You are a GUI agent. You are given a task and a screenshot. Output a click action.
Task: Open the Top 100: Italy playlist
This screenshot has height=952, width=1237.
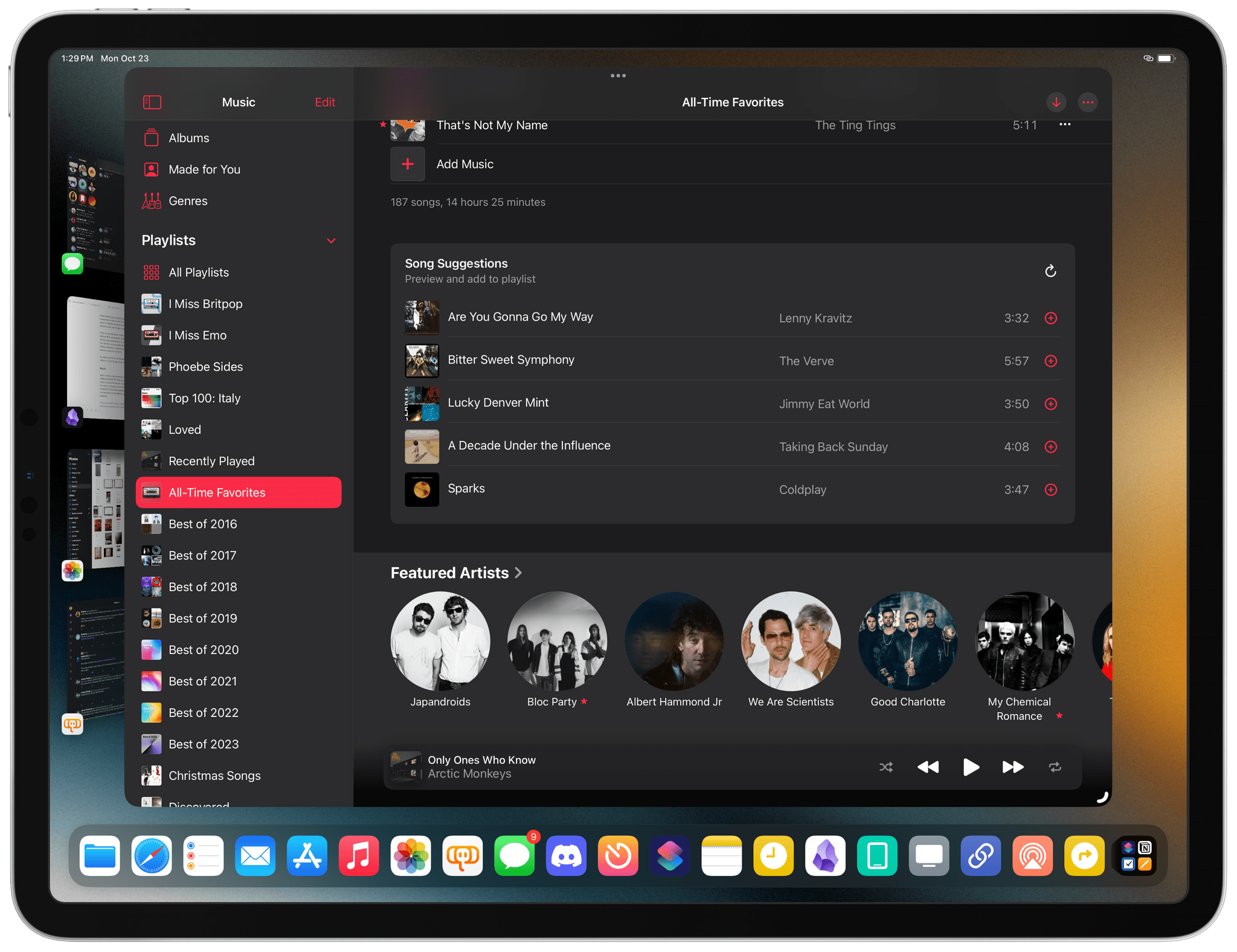[239, 398]
